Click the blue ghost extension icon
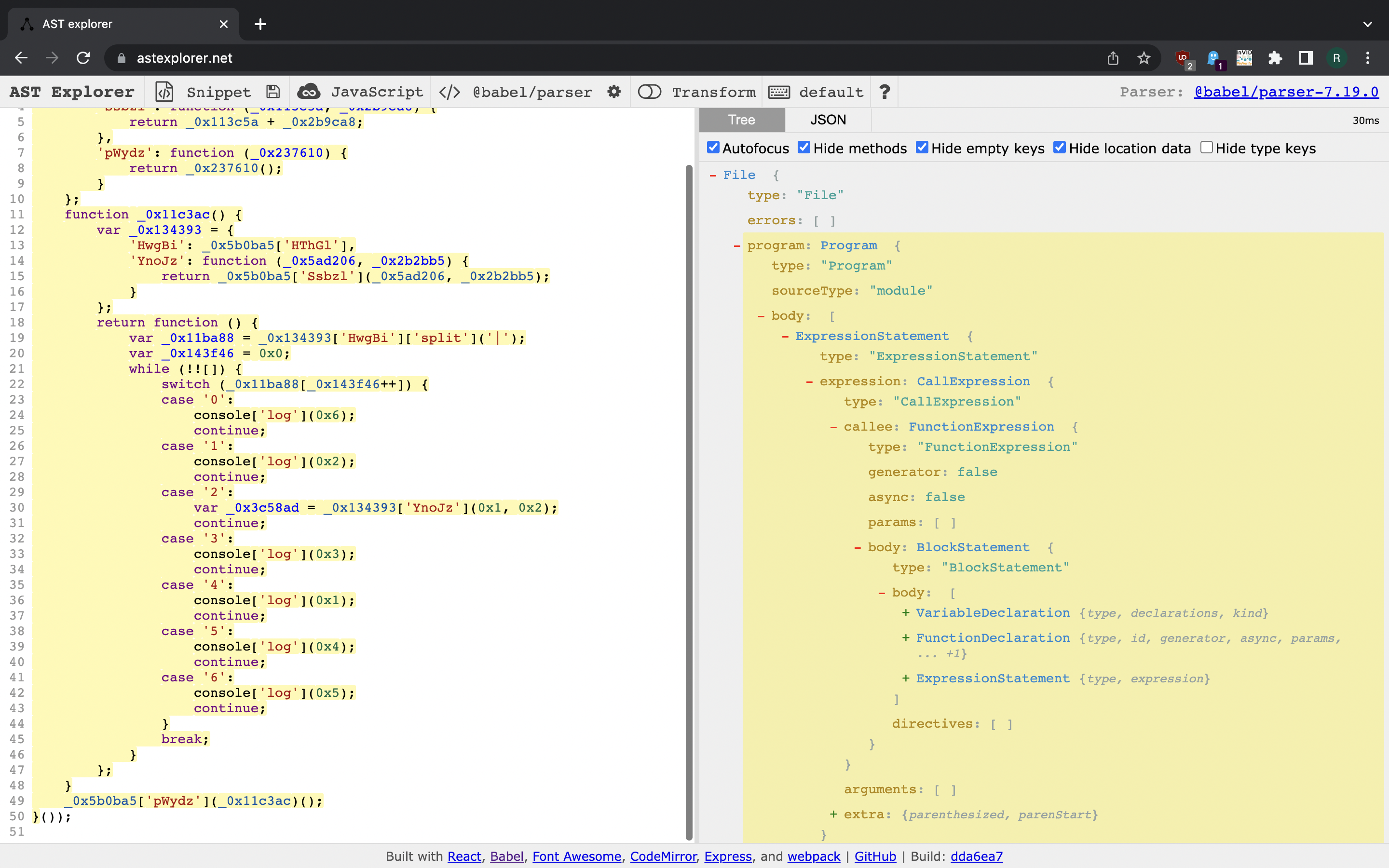The width and height of the screenshot is (1389, 868). (1214, 59)
